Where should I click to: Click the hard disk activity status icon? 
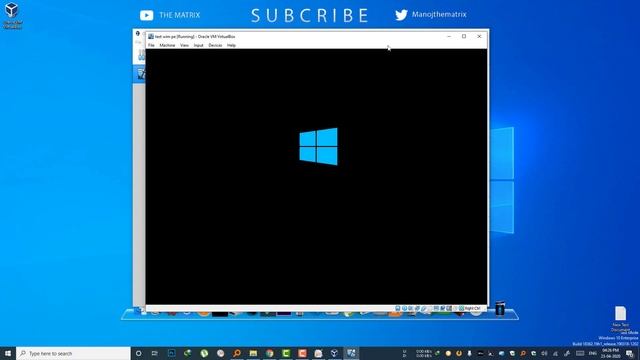[398, 308]
